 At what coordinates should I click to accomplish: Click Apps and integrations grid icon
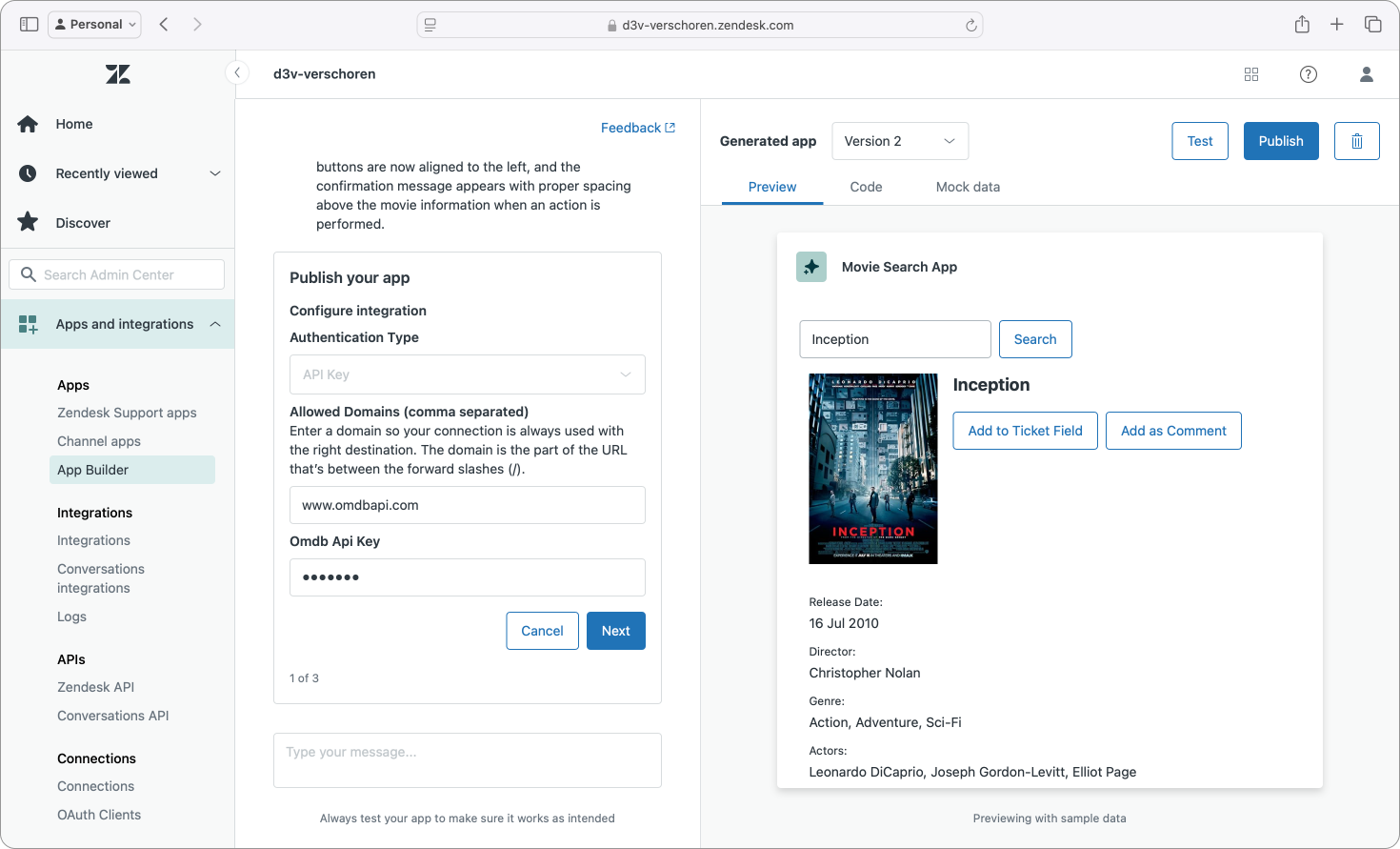(28, 324)
